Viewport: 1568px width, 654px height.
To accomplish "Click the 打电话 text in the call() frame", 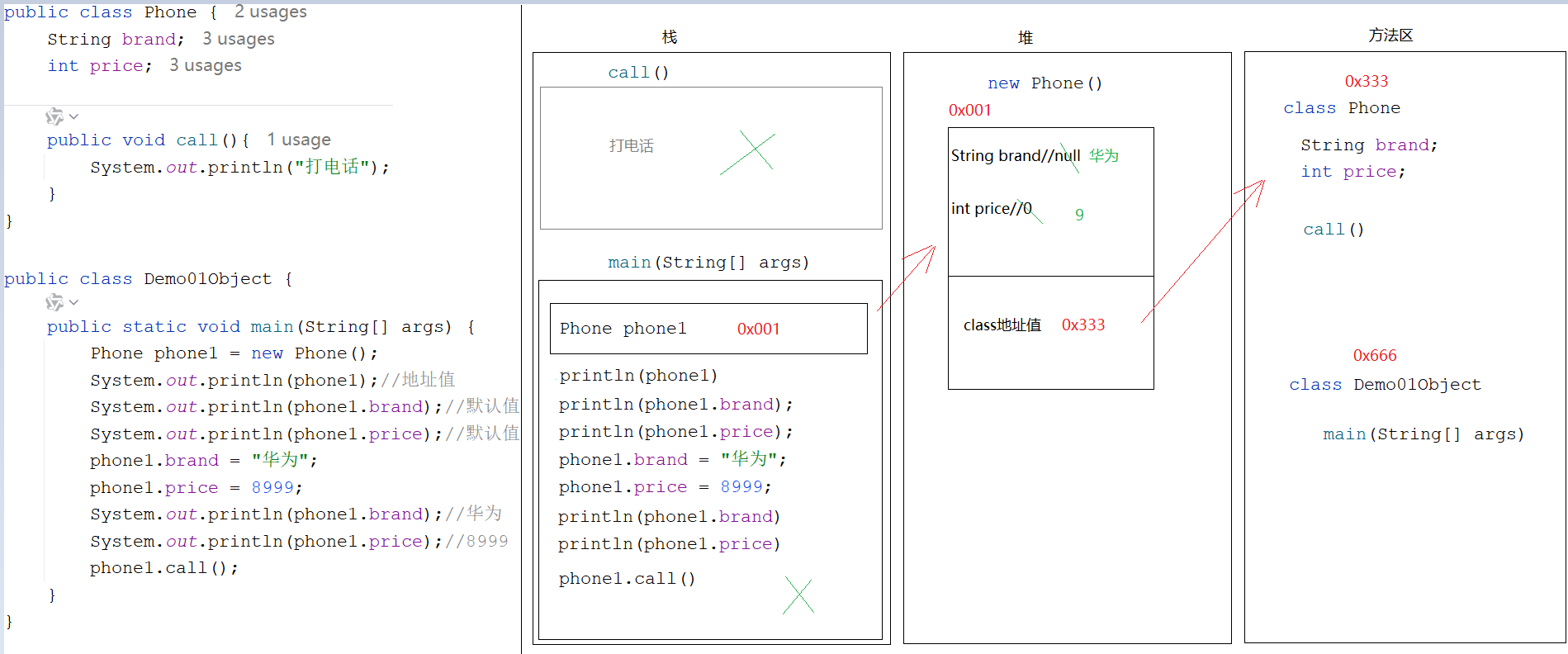I will (631, 145).
